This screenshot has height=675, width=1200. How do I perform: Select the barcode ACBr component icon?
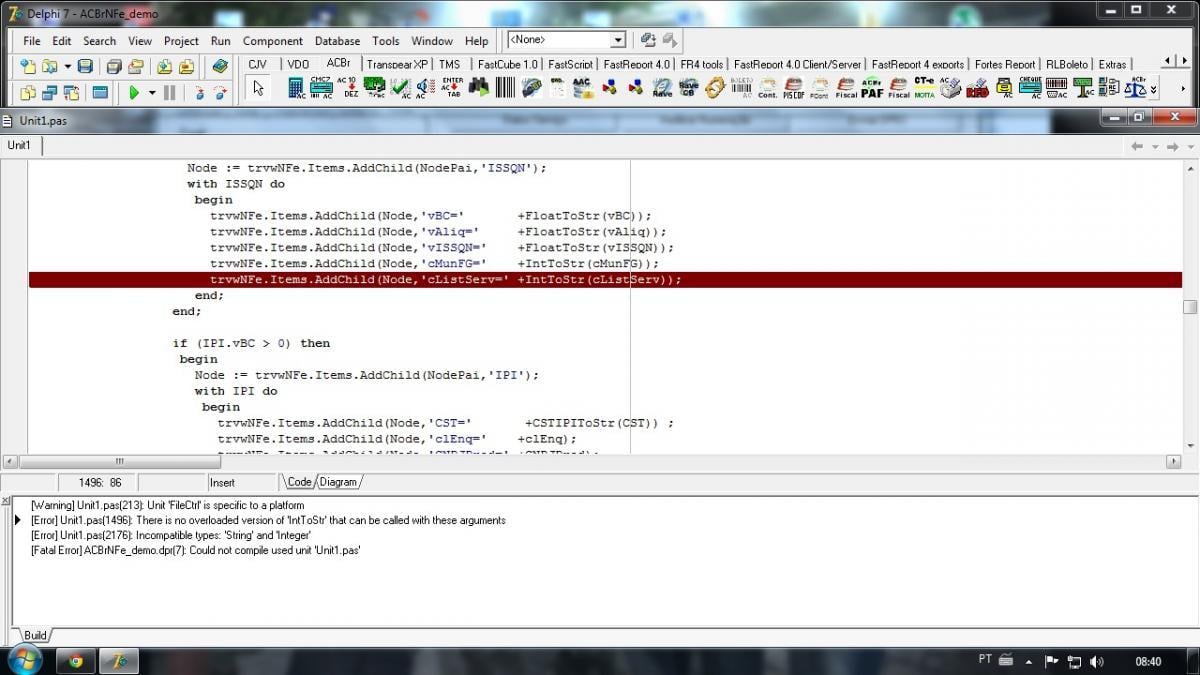pos(504,88)
